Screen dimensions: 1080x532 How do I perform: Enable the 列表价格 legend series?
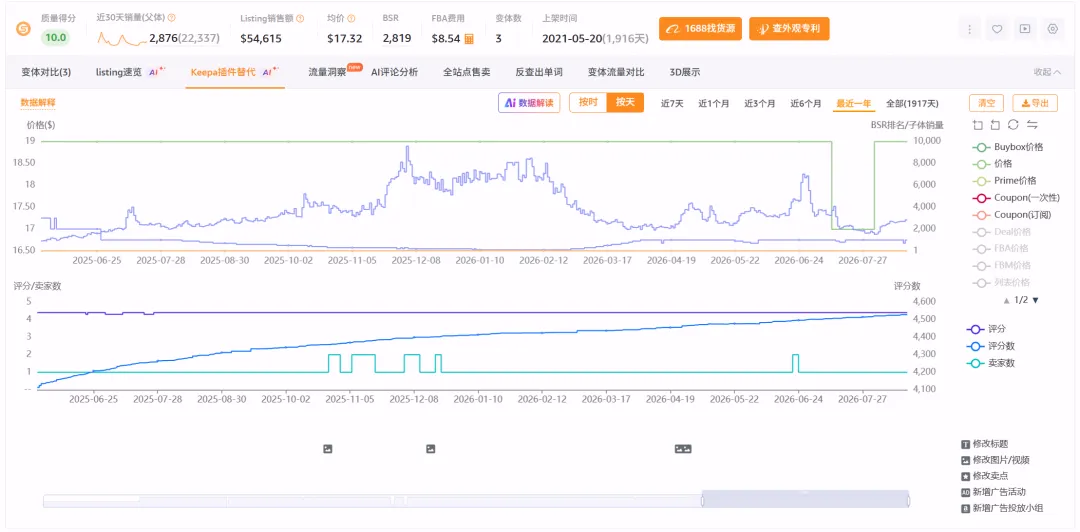pos(1001,283)
